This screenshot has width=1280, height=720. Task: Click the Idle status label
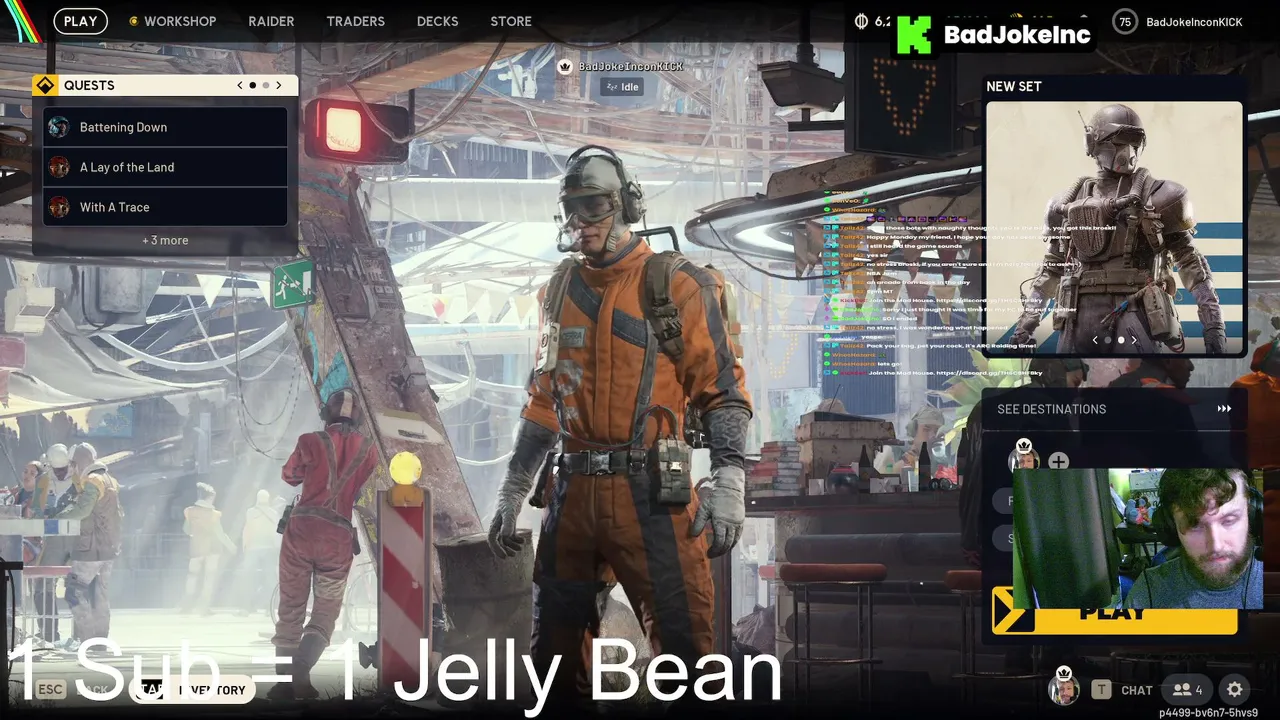coord(621,87)
